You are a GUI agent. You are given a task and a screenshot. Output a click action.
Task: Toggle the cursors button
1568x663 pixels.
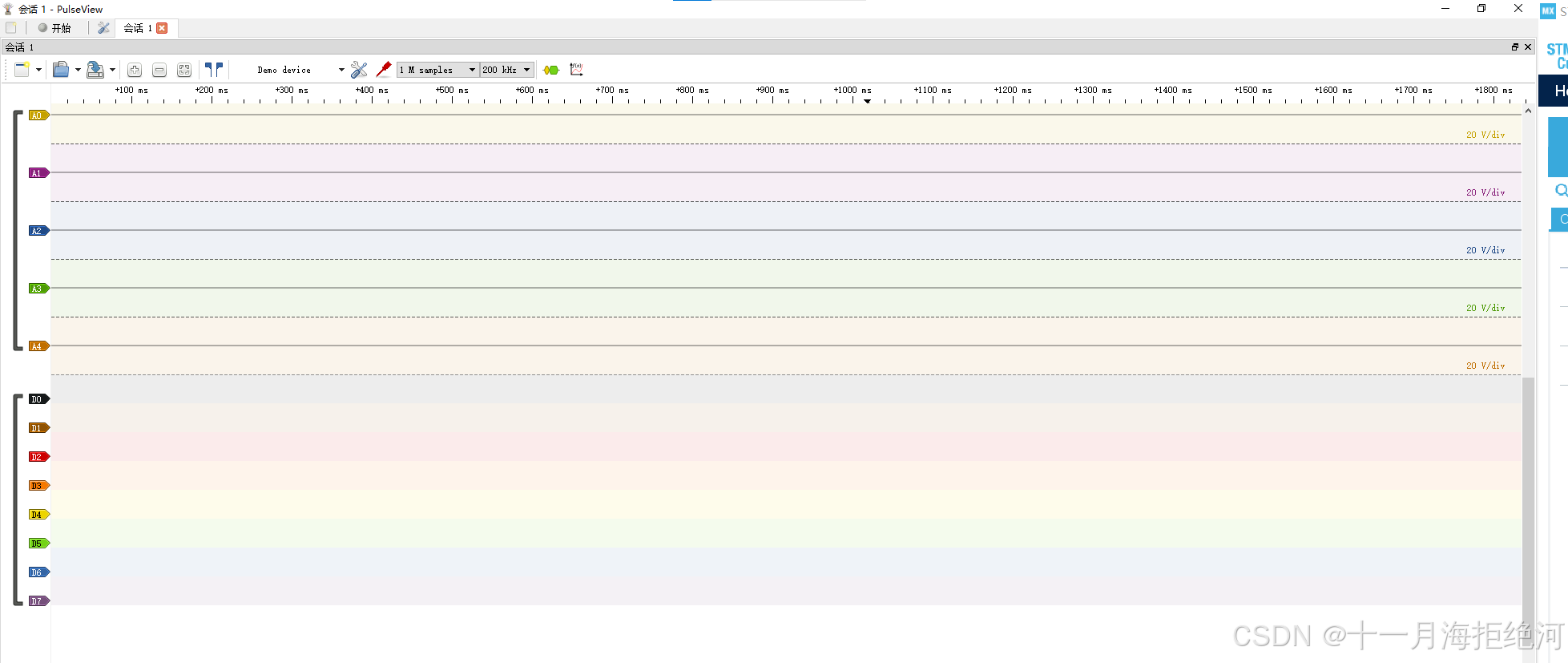(214, 70)
